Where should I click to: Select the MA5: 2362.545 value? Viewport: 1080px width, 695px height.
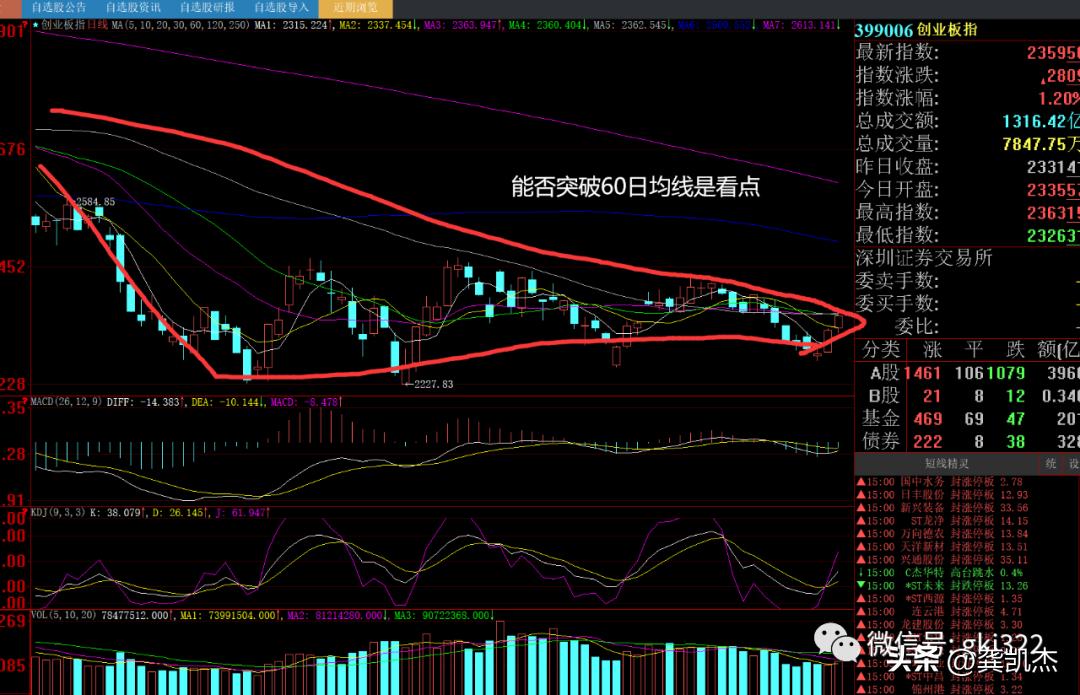coord(632,25)
